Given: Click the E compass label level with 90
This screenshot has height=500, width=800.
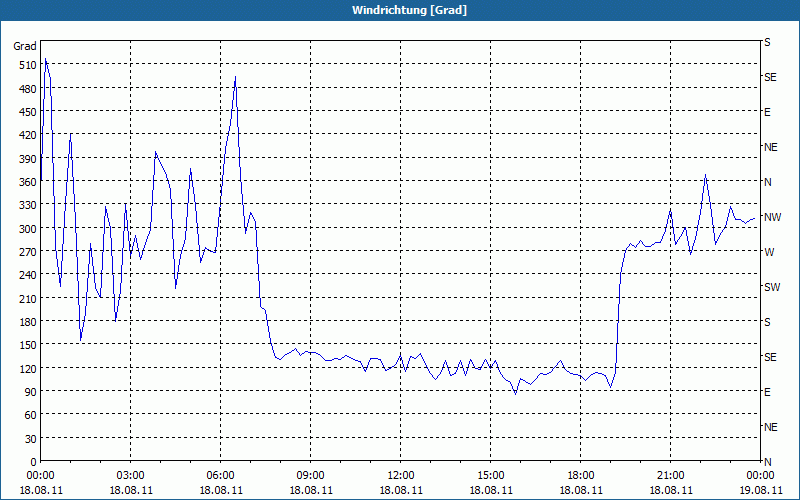Looking at the screenshot, I should (767, 392).
